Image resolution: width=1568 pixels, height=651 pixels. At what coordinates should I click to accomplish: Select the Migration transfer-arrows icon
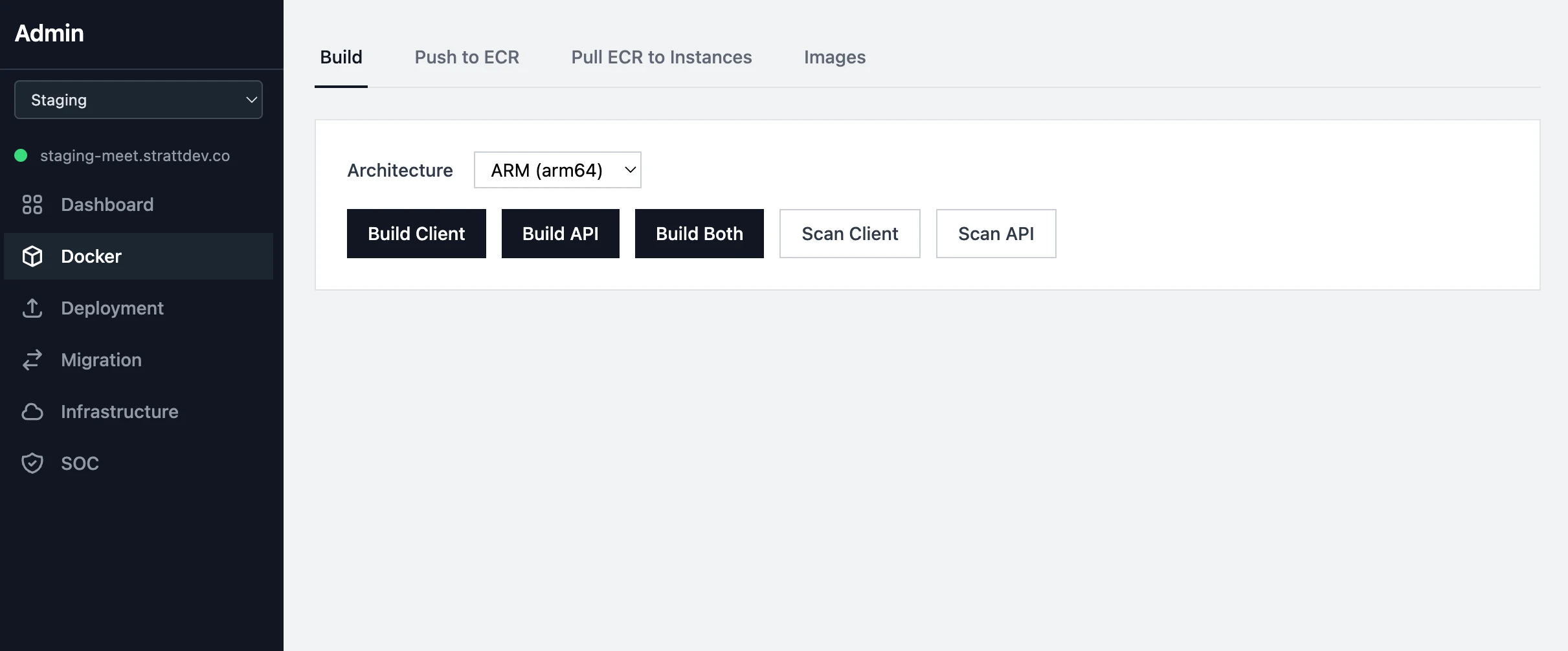coord(33,360)
